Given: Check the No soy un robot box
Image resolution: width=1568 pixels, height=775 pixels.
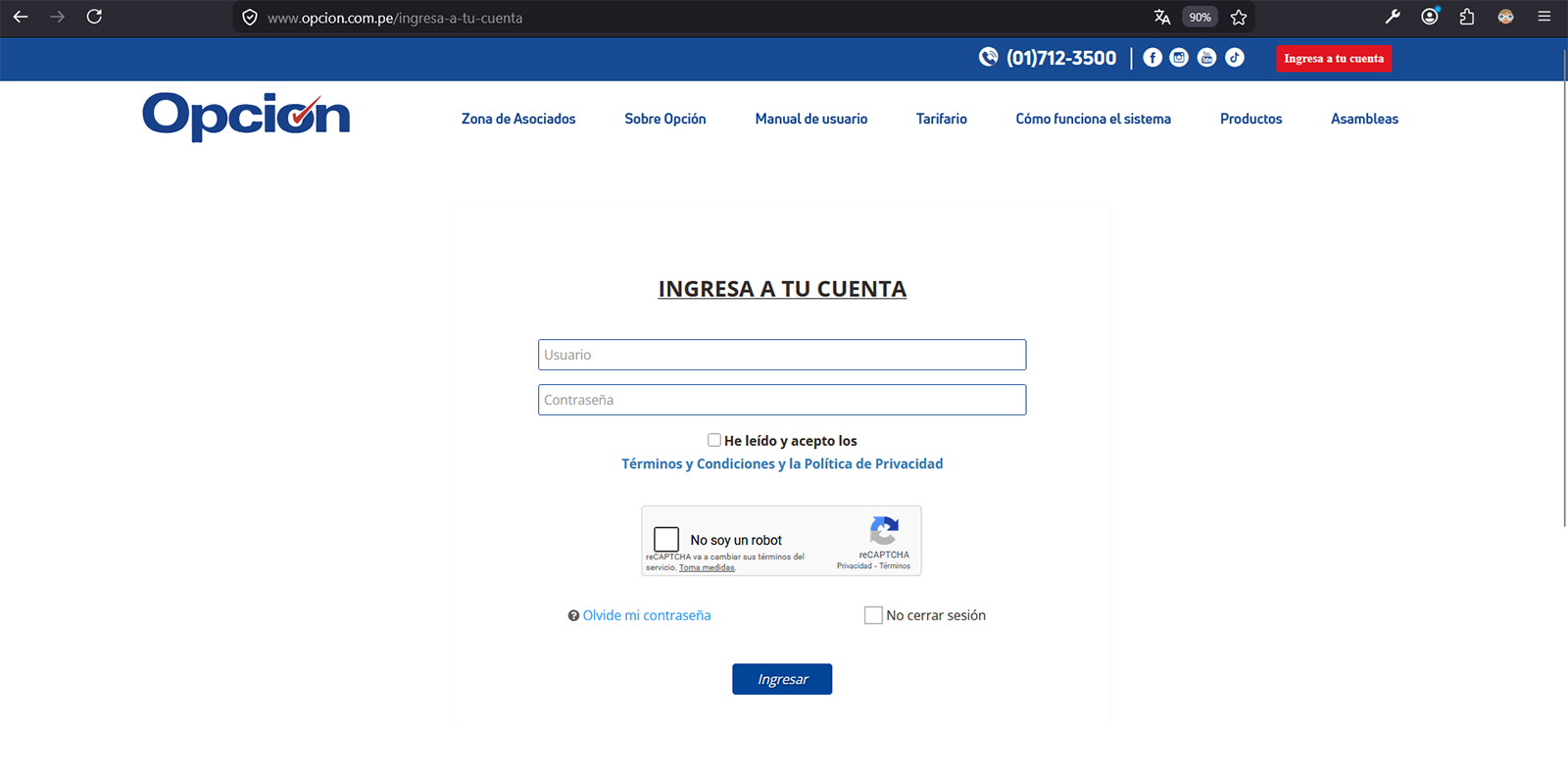Looking at the screenshot, I should click(666, 539).
